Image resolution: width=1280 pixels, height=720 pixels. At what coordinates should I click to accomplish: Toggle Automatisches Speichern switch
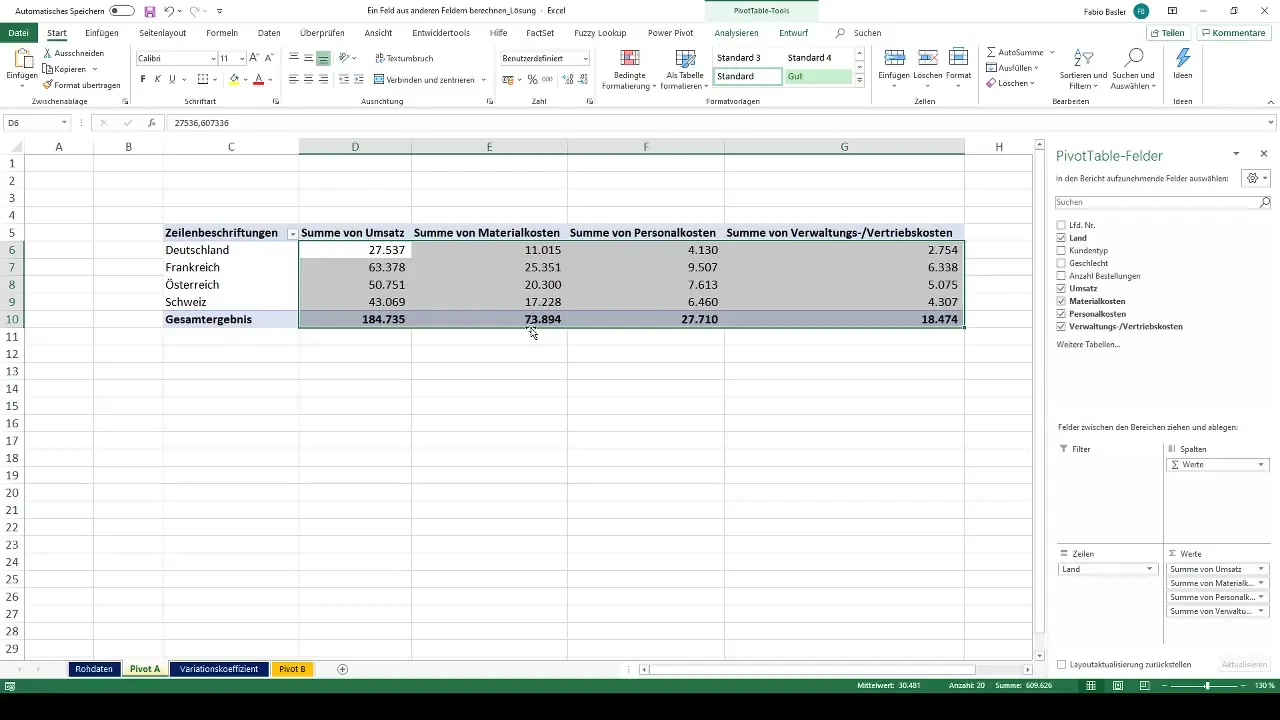point(122,10)
